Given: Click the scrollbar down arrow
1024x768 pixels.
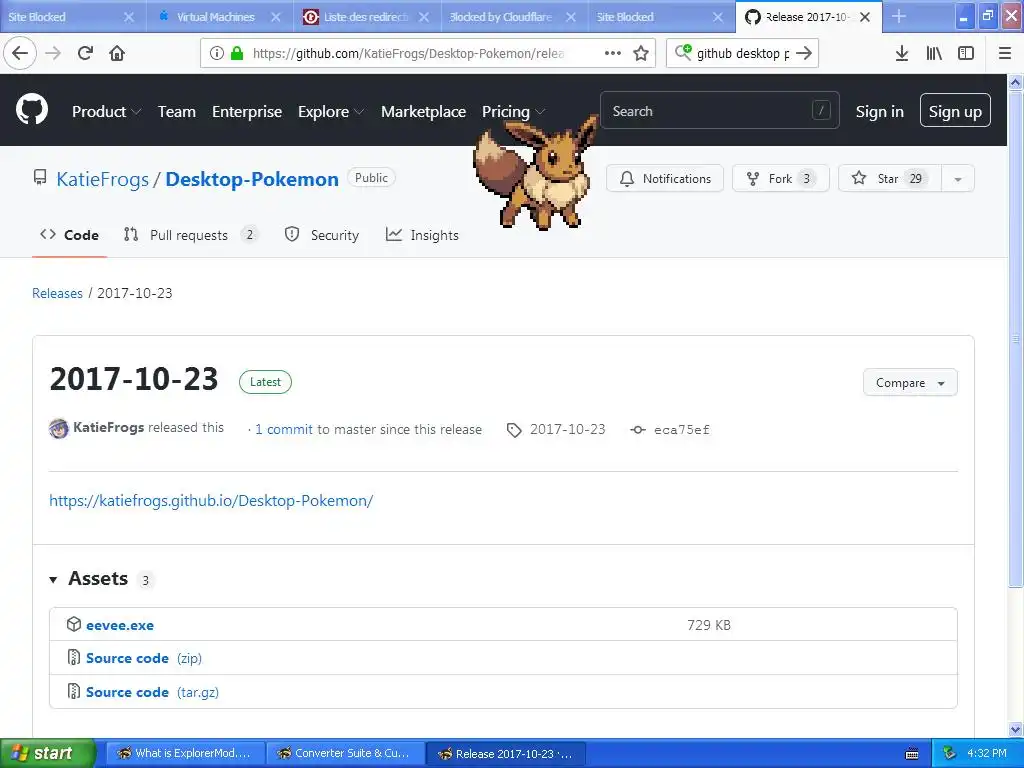Looking at the screenshot, I should pos(1015,729).
